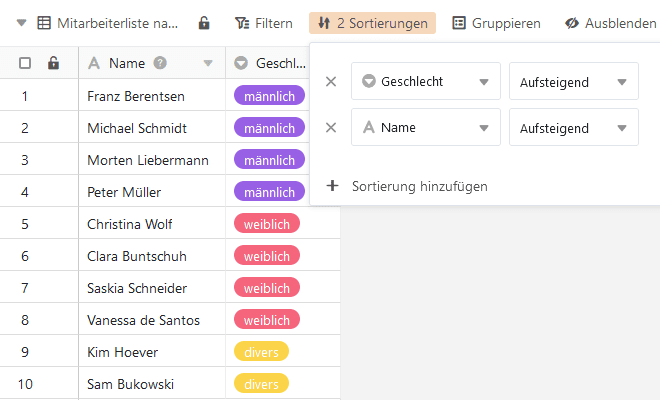The image size is (660, 400).
Task: Click the lock icon beside the view name
Action: 204,23
